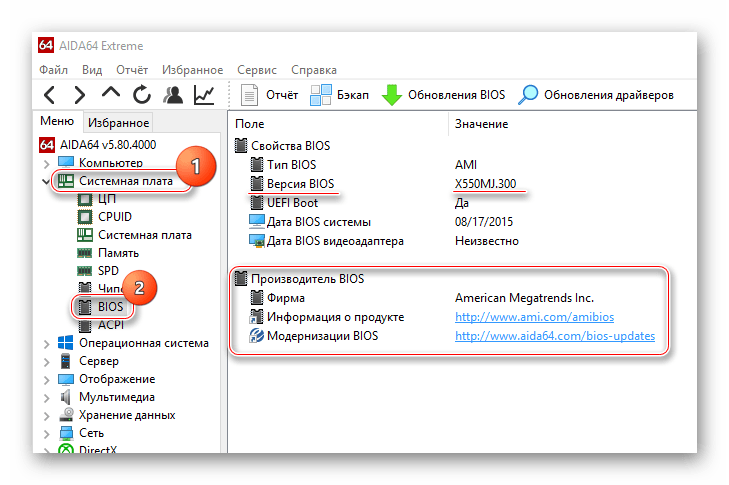Go forward with the right arrow toolbar icon
The image size is (729, 485).
tap(80, 95)
